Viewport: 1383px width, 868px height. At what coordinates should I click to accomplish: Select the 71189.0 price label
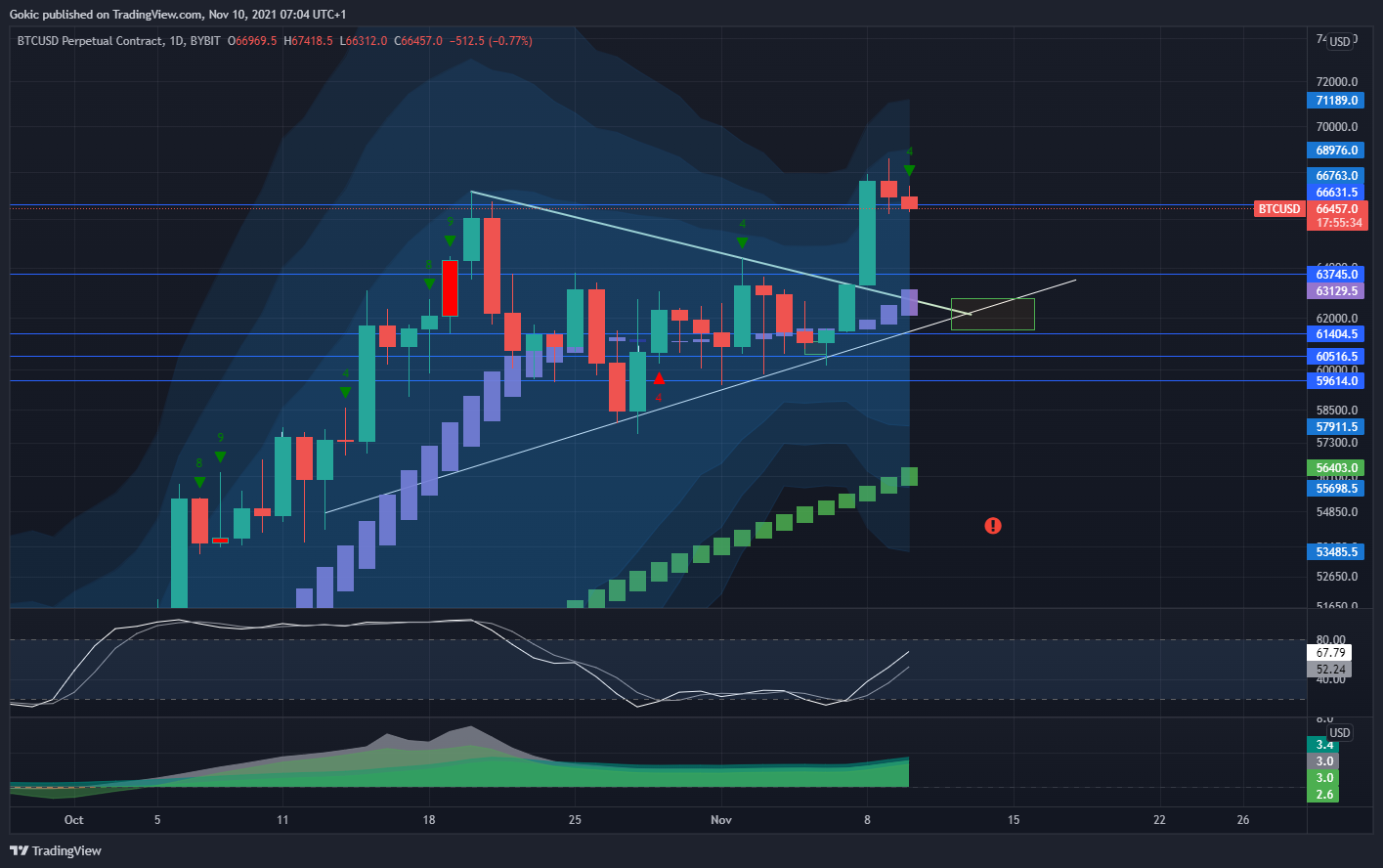tap(1336, 101)
